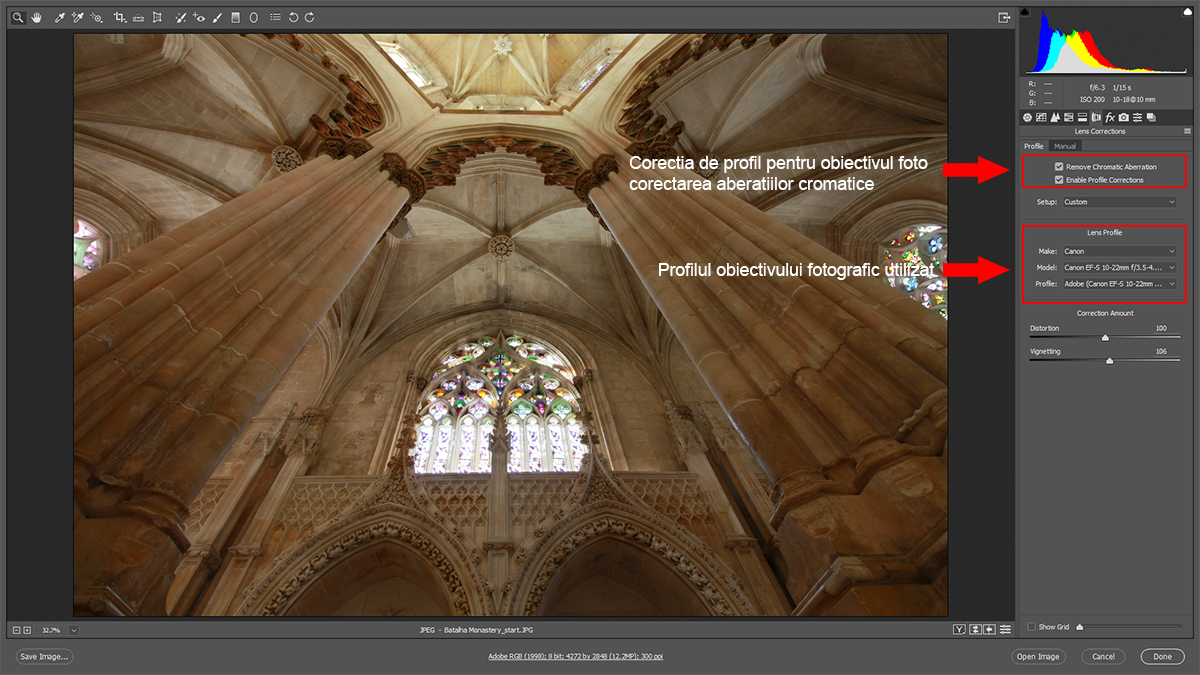Disable Enable Profile Corrections checkbox
The image size is (1200, 675).
[1059, 180]
